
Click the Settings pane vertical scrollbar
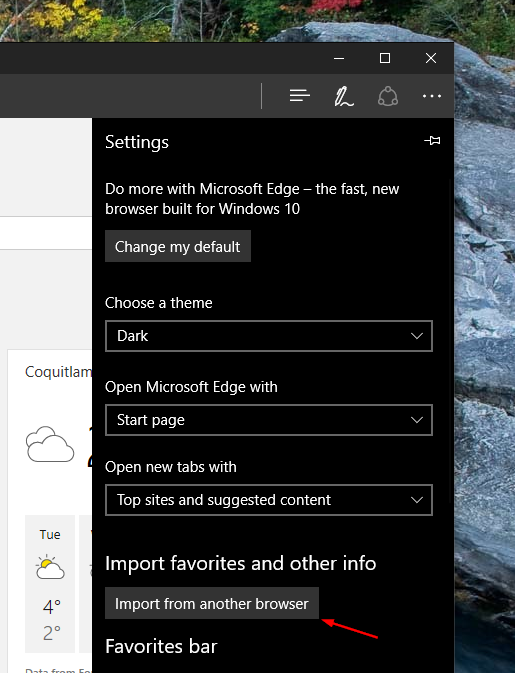pos(451,339)
